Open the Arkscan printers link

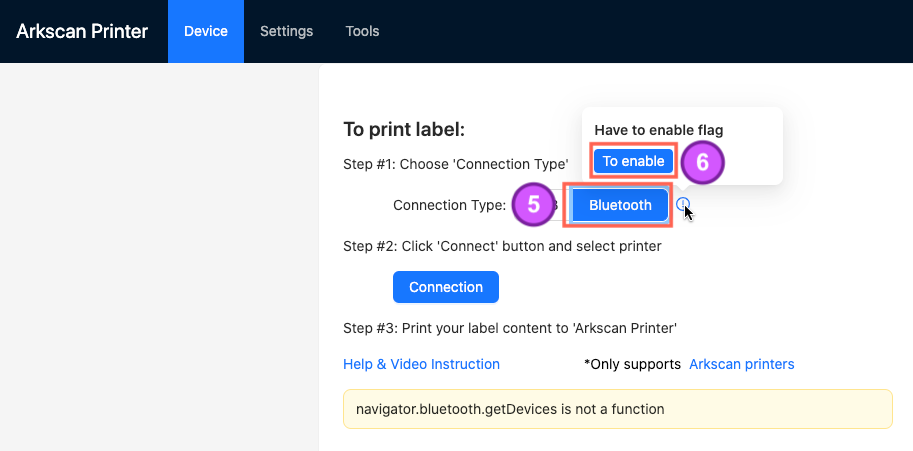[x=742, y=364]
